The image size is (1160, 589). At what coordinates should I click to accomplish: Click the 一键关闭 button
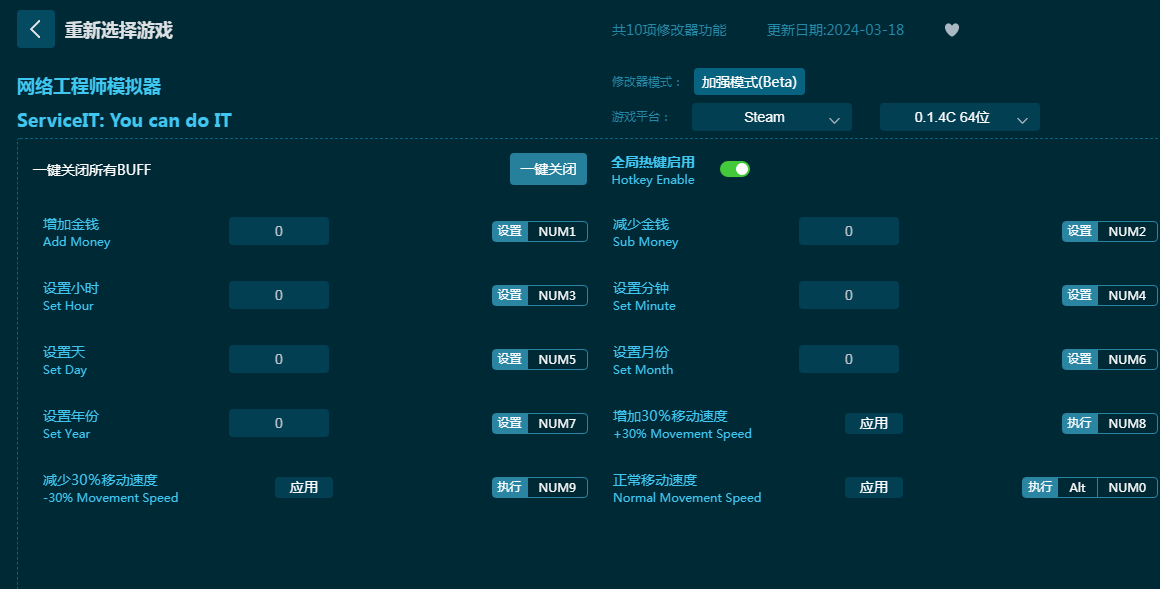[x=548, y=169]
